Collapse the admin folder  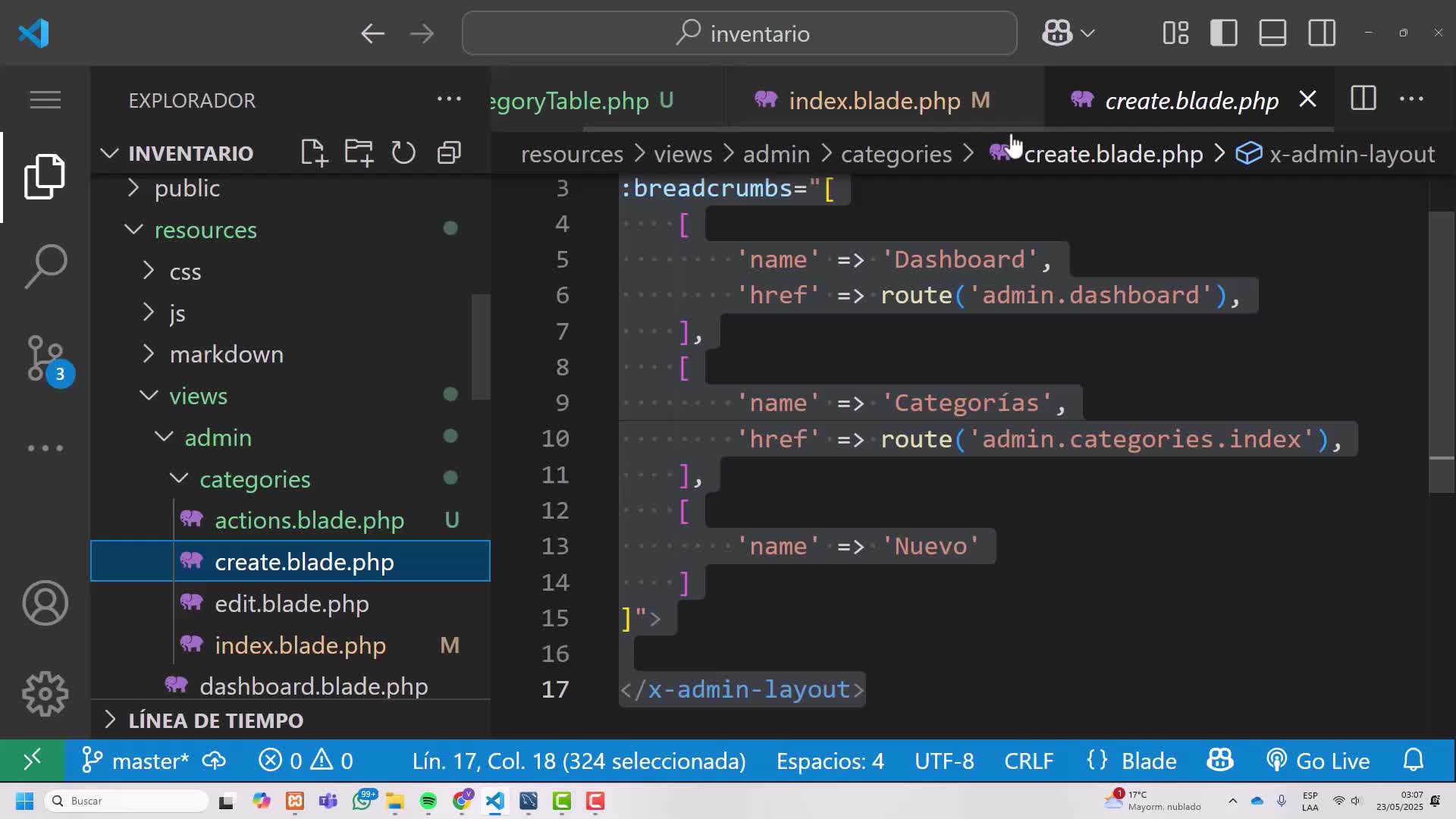pos(218,438)
